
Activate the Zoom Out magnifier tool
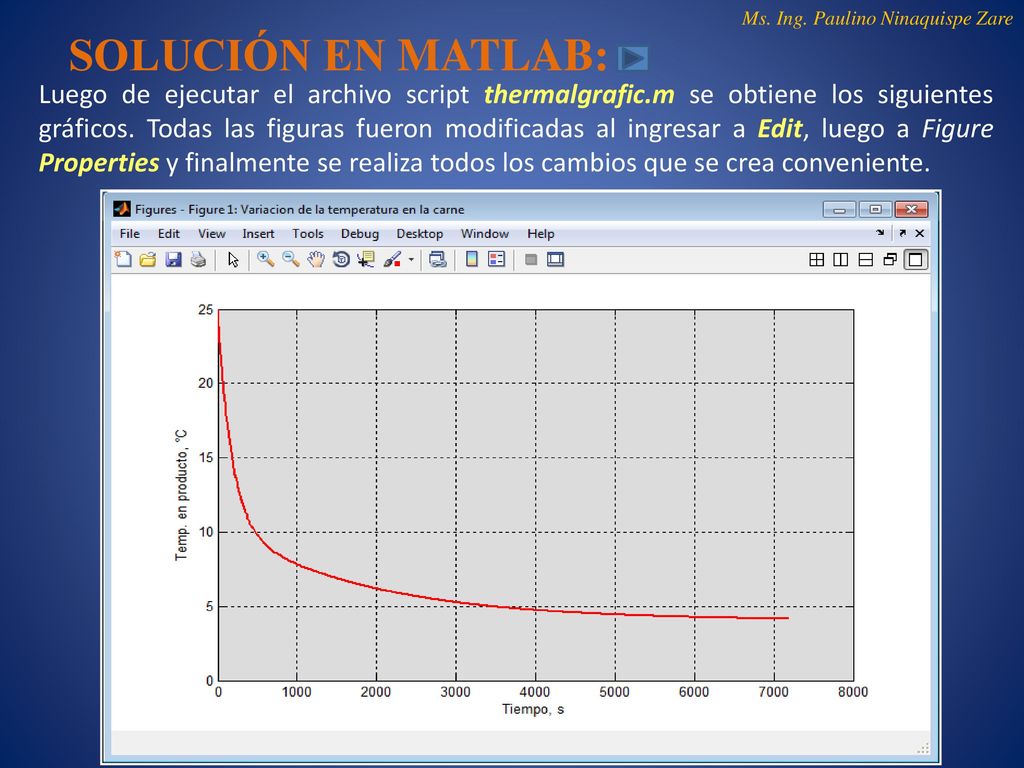coord(291,260)
